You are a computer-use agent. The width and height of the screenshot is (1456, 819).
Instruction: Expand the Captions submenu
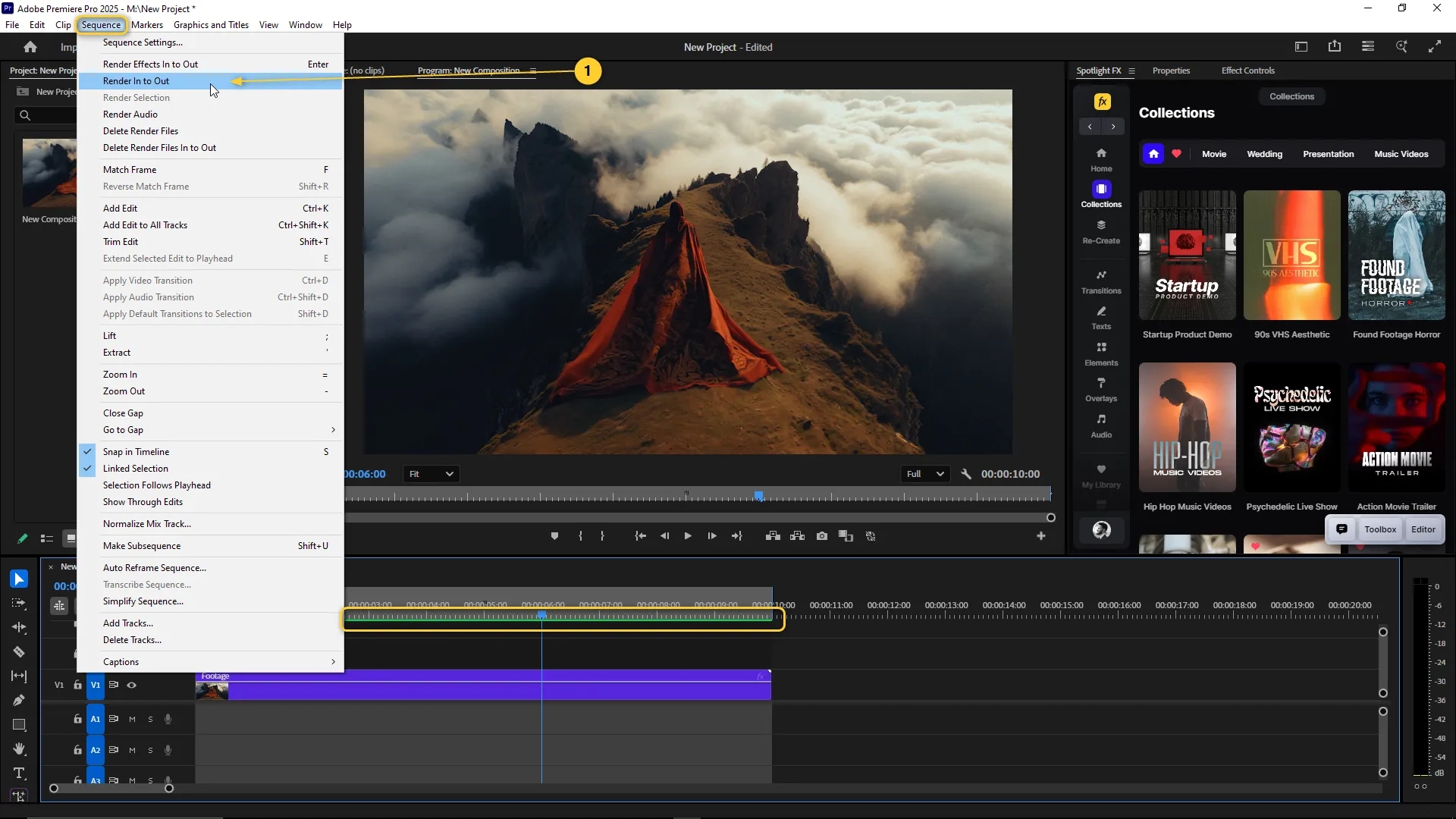click(x=211, y=662)
